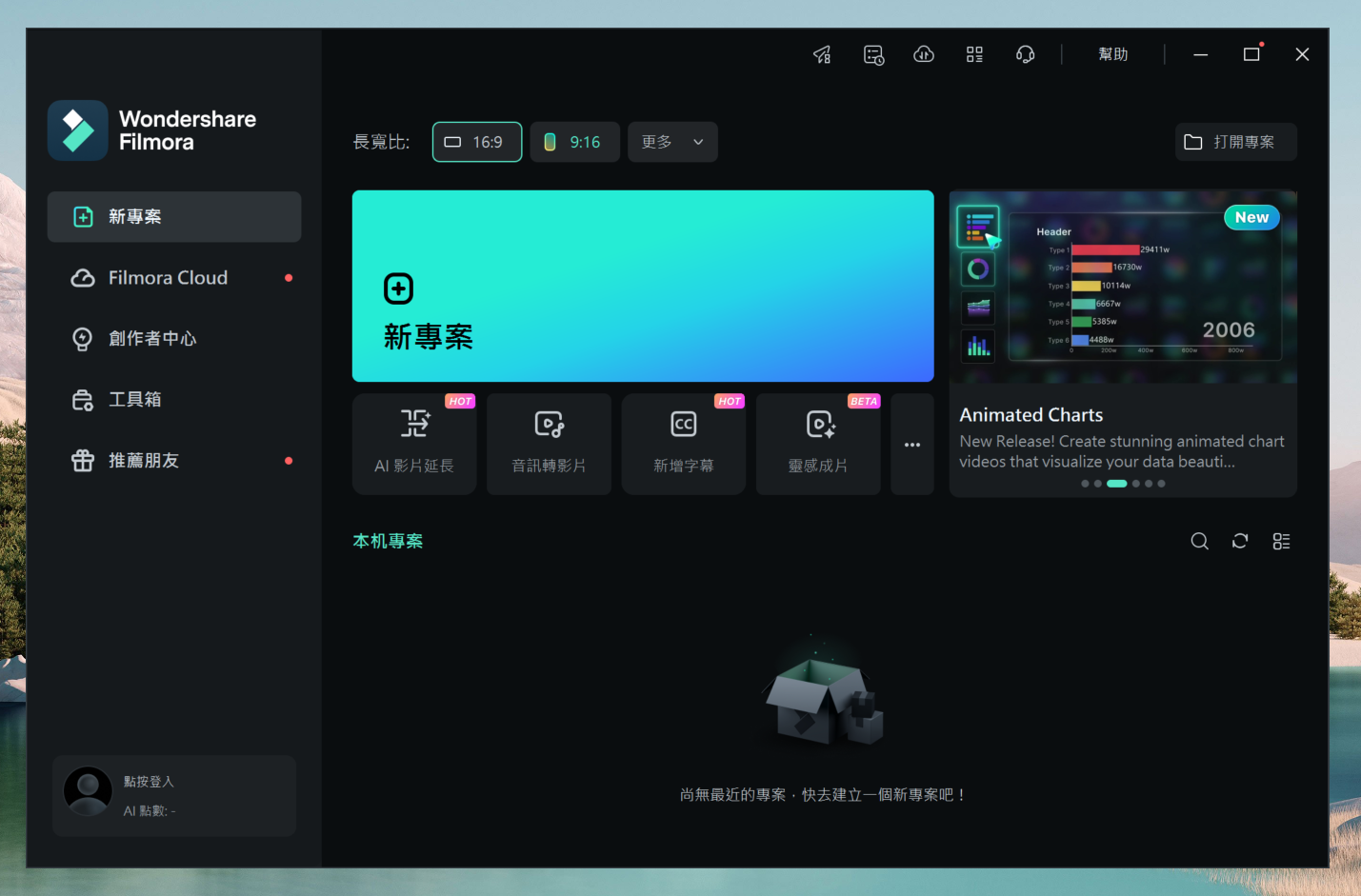Click the paper plane send icon

click(822, 55)
